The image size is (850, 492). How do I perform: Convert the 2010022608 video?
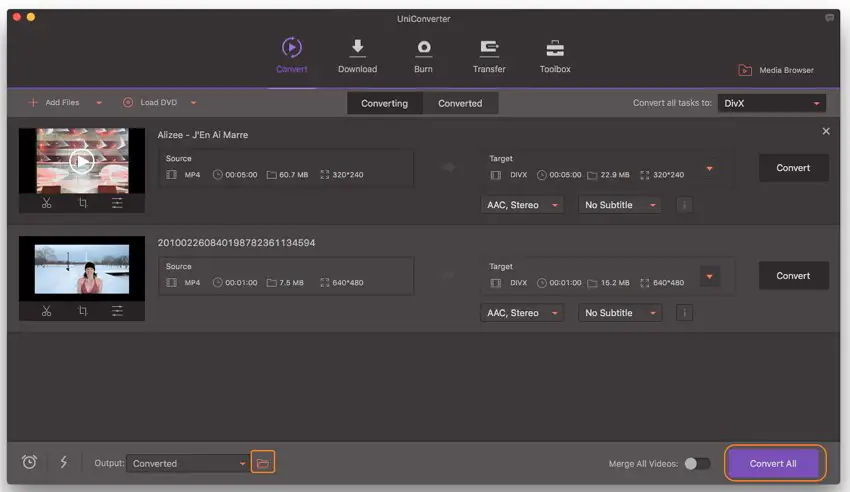click(793, 276)
